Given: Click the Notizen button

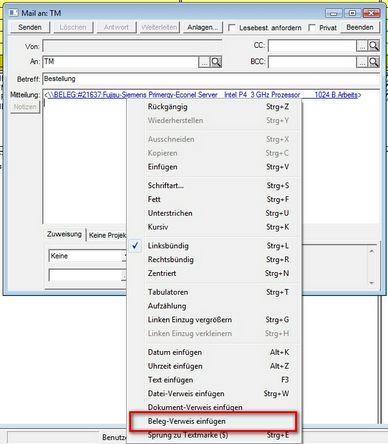Looking at the screenshot, I should click(25, 107).
